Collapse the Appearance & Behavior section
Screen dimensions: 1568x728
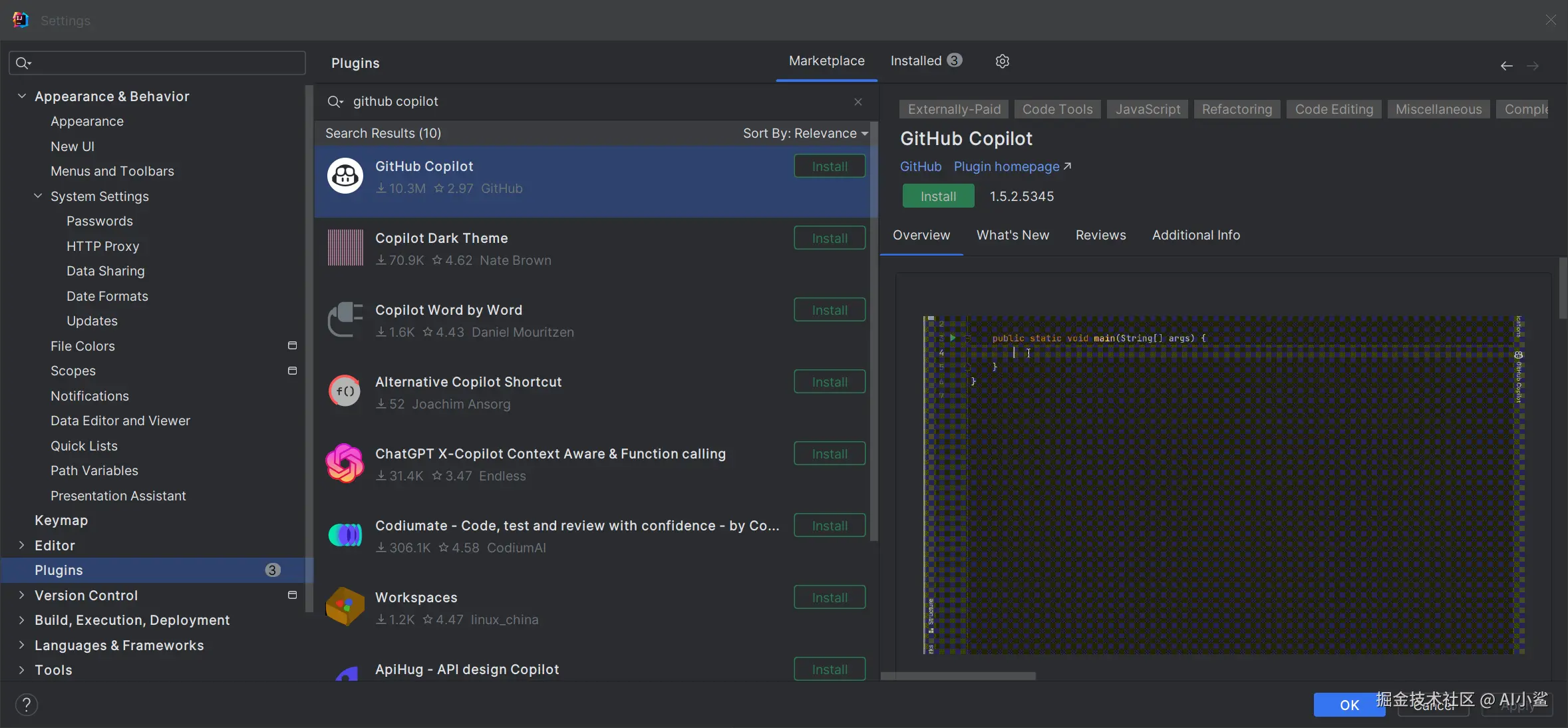pyautogui.click(x=22, y=96)
